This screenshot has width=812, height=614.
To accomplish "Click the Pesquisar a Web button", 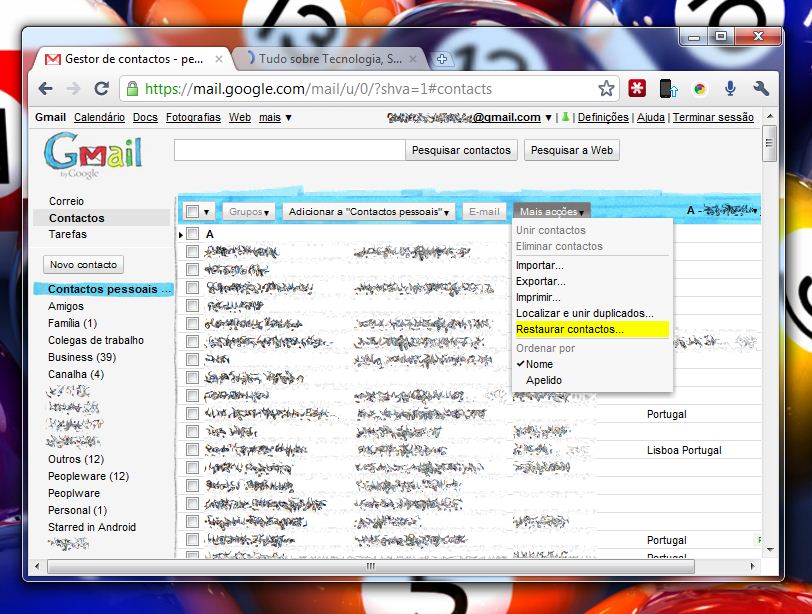I will pos(572,150).
